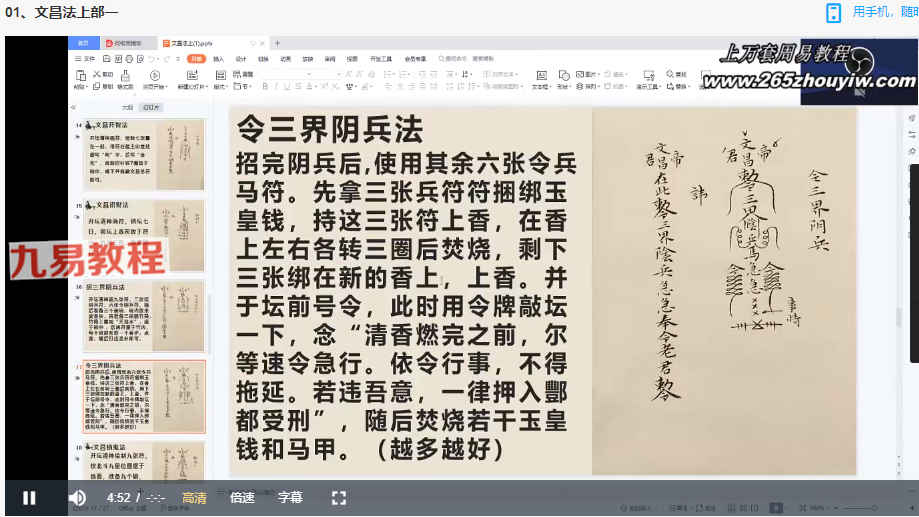This screenshot has height=517, width=919.
Task: Click the phone icon beside 用手机
Action: 833,12
